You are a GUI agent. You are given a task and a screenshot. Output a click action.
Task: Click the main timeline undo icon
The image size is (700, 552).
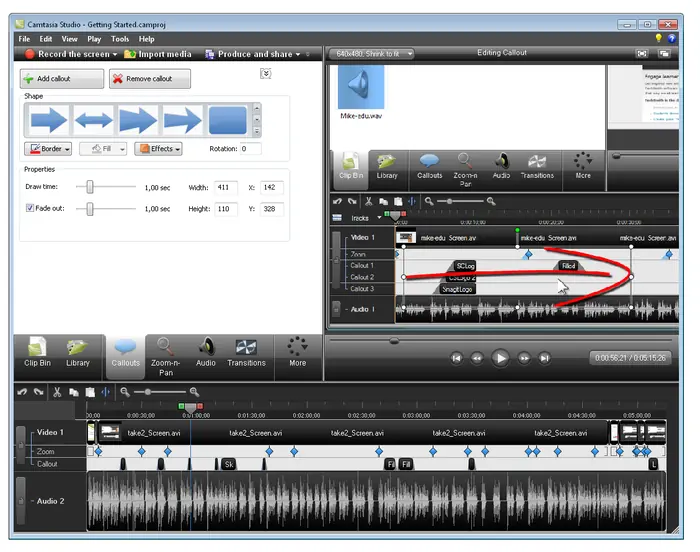pyautogui.click(x=22, y=392)
